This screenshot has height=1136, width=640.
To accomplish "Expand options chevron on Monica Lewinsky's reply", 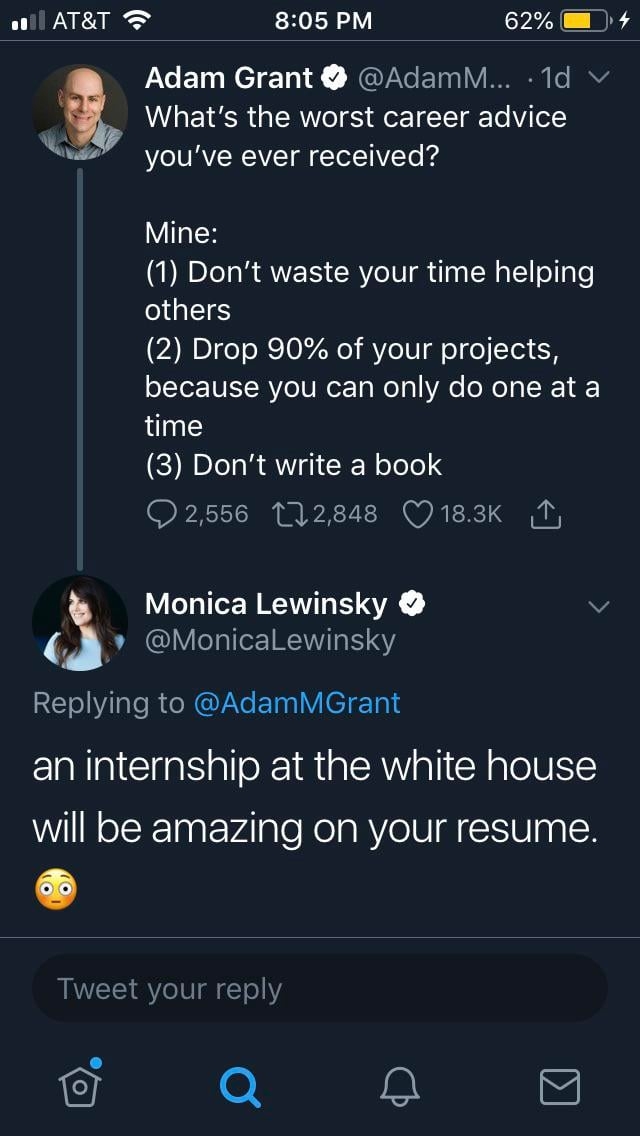I will 599,607.
